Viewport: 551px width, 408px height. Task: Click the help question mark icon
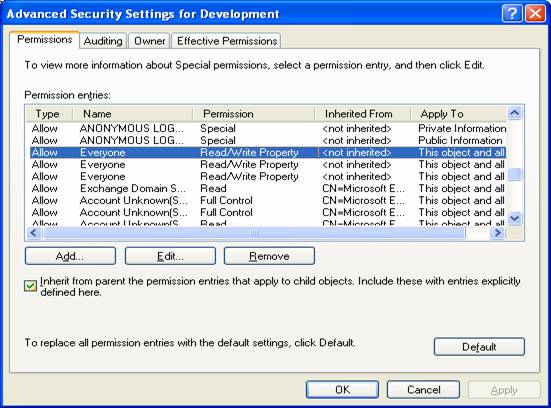pos(512,14)
